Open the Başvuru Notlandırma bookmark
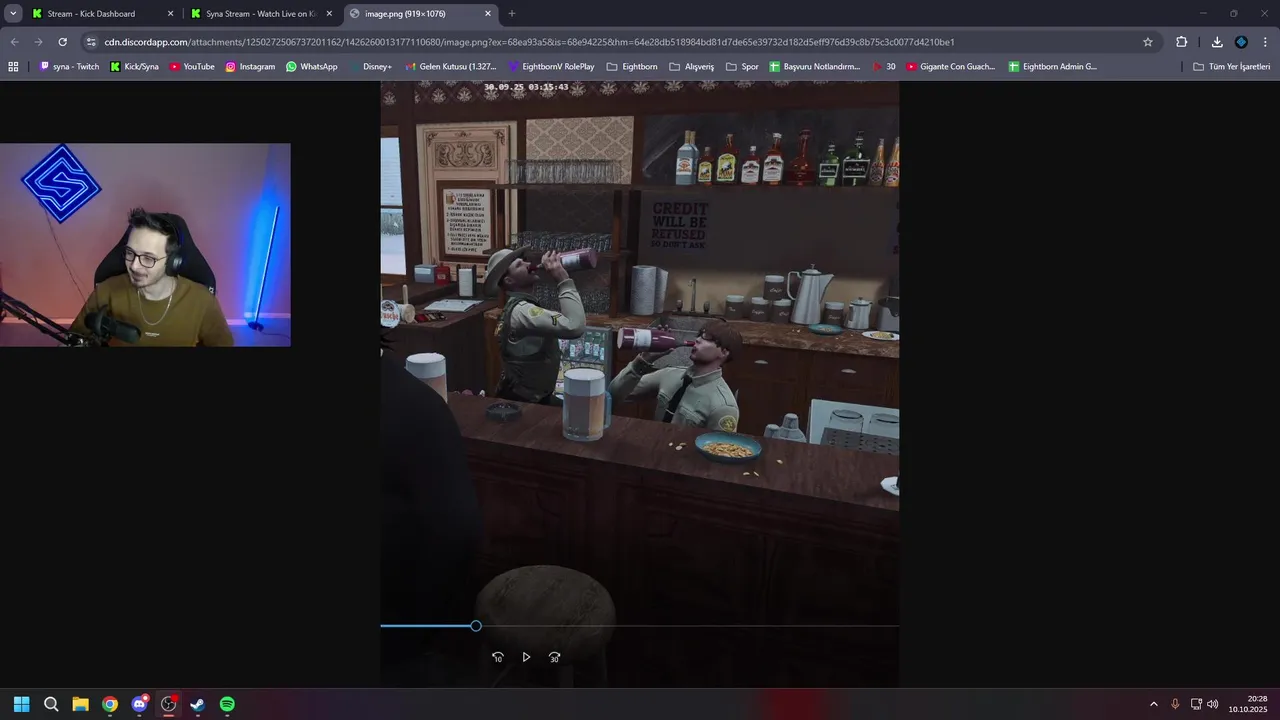This screenshot has width=1280, height=720. point(815,67)
